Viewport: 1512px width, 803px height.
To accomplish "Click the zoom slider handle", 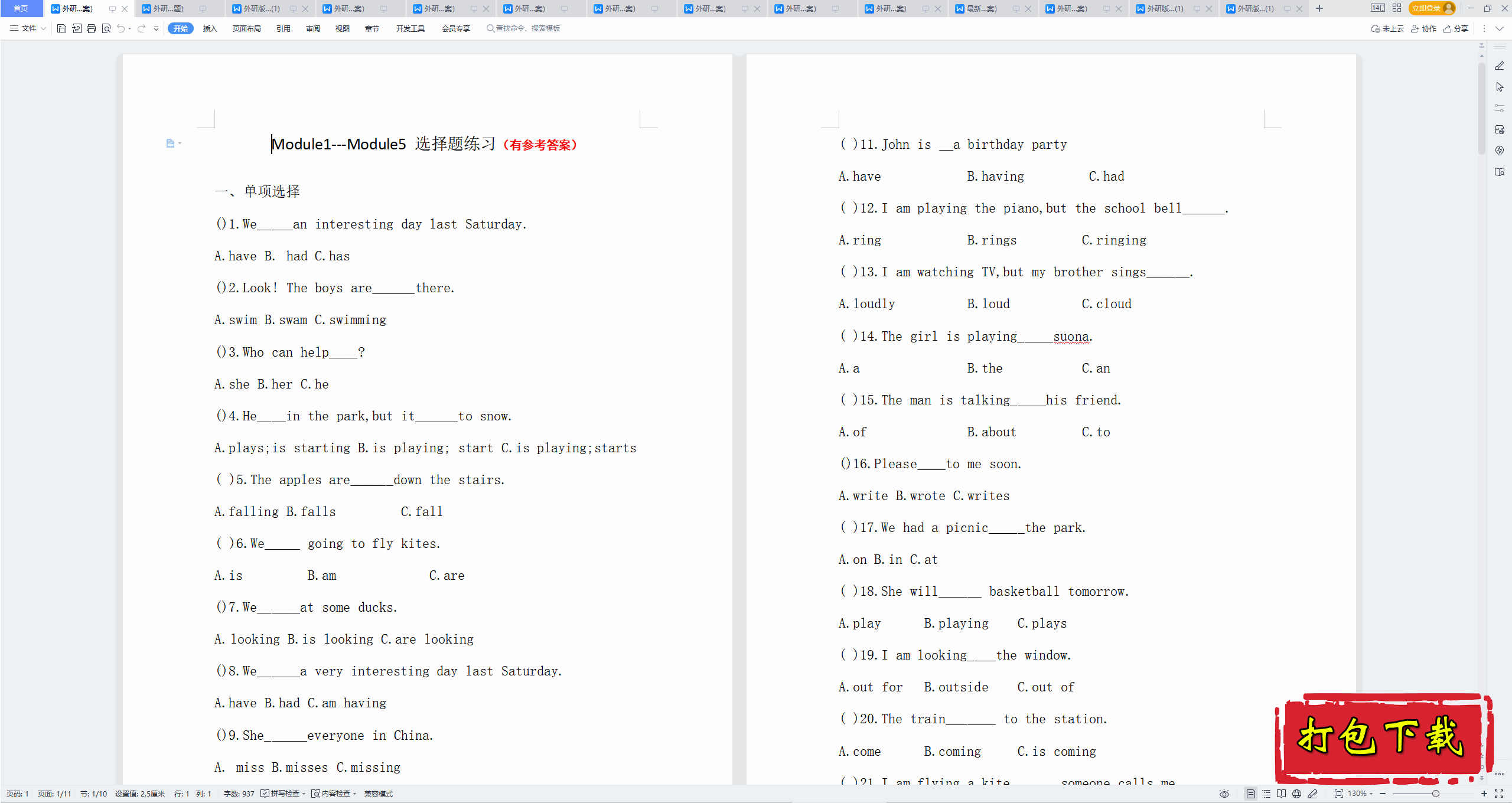I will coord(1435,794).
